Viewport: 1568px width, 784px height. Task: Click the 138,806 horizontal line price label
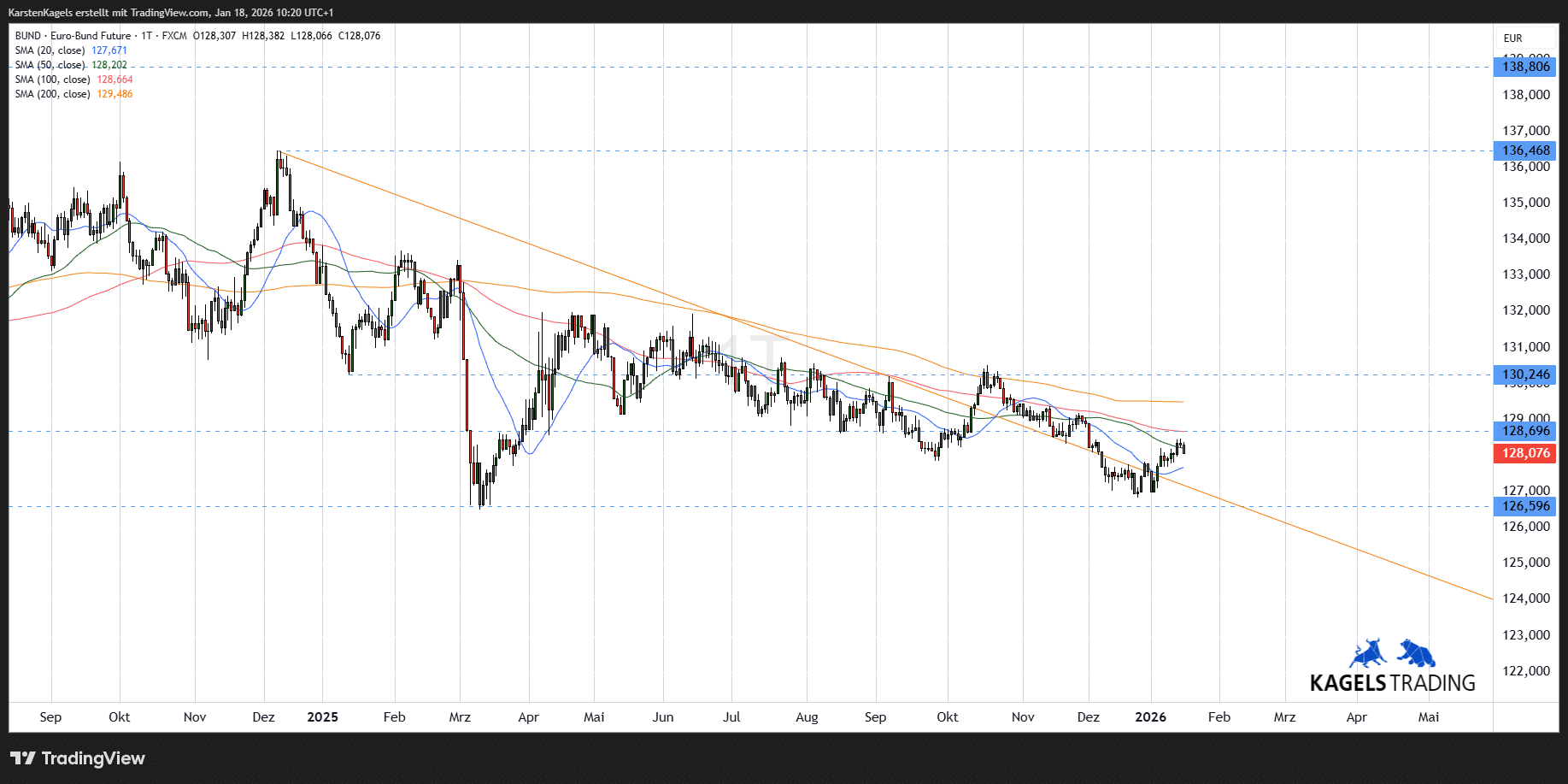tap(1525, 67)
